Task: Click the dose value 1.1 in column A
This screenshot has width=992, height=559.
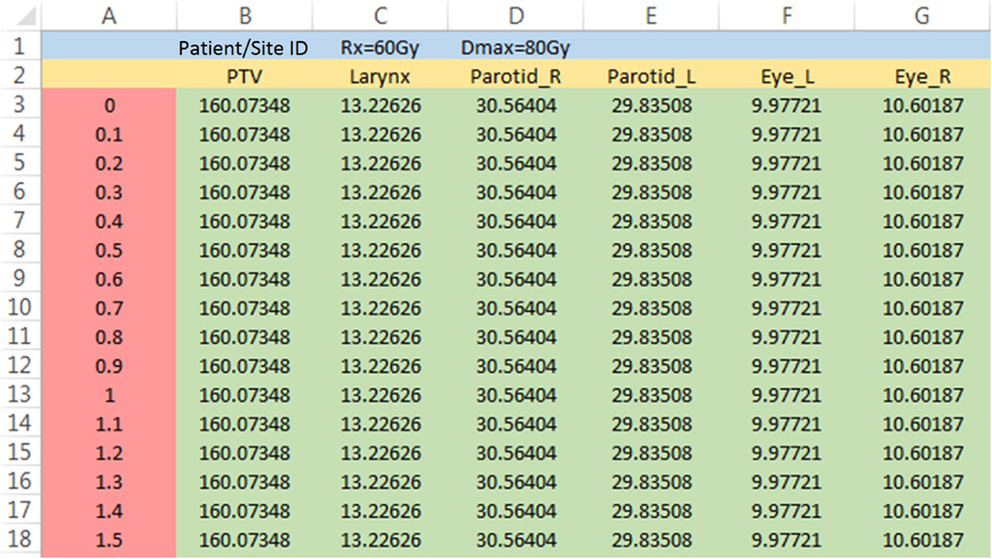Action: tap(109, 424)
